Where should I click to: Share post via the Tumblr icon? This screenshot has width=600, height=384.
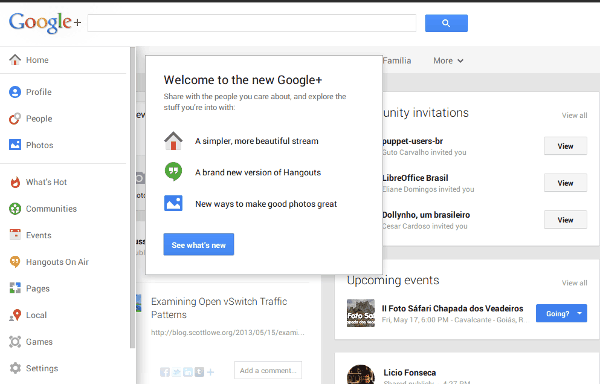coord(199,372)
